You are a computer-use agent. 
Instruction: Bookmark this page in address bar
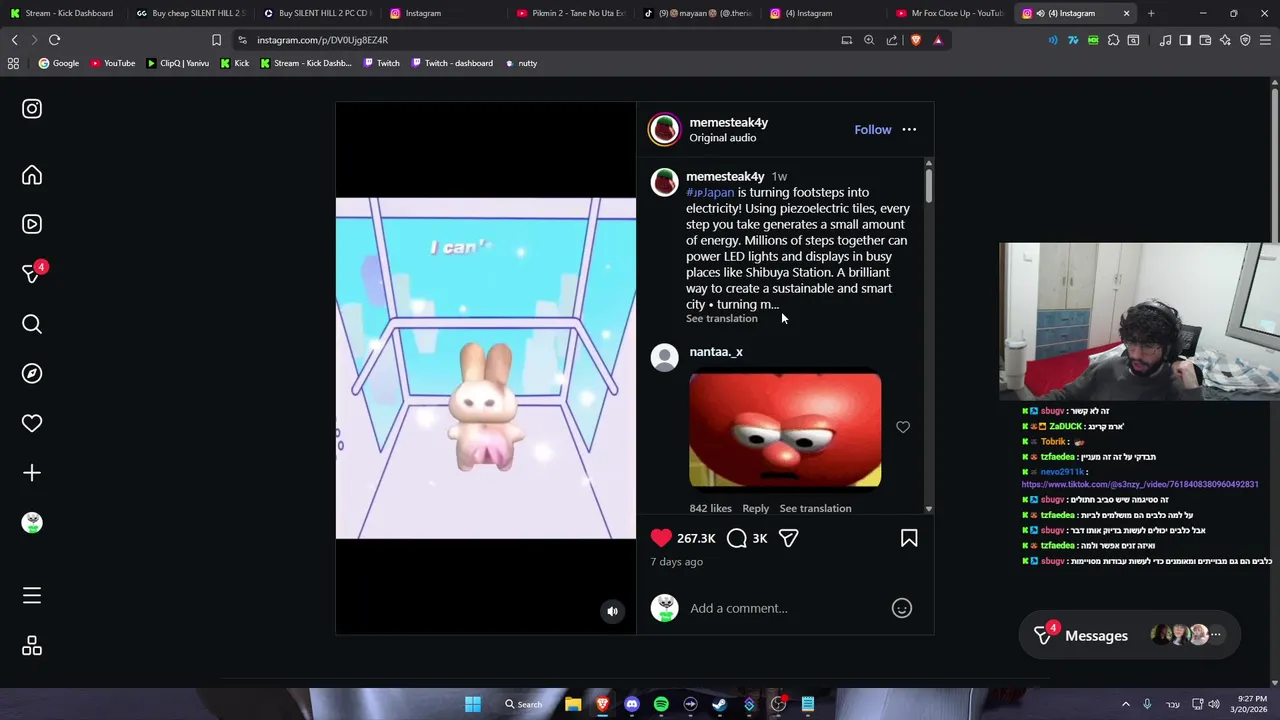click(216, 40)
